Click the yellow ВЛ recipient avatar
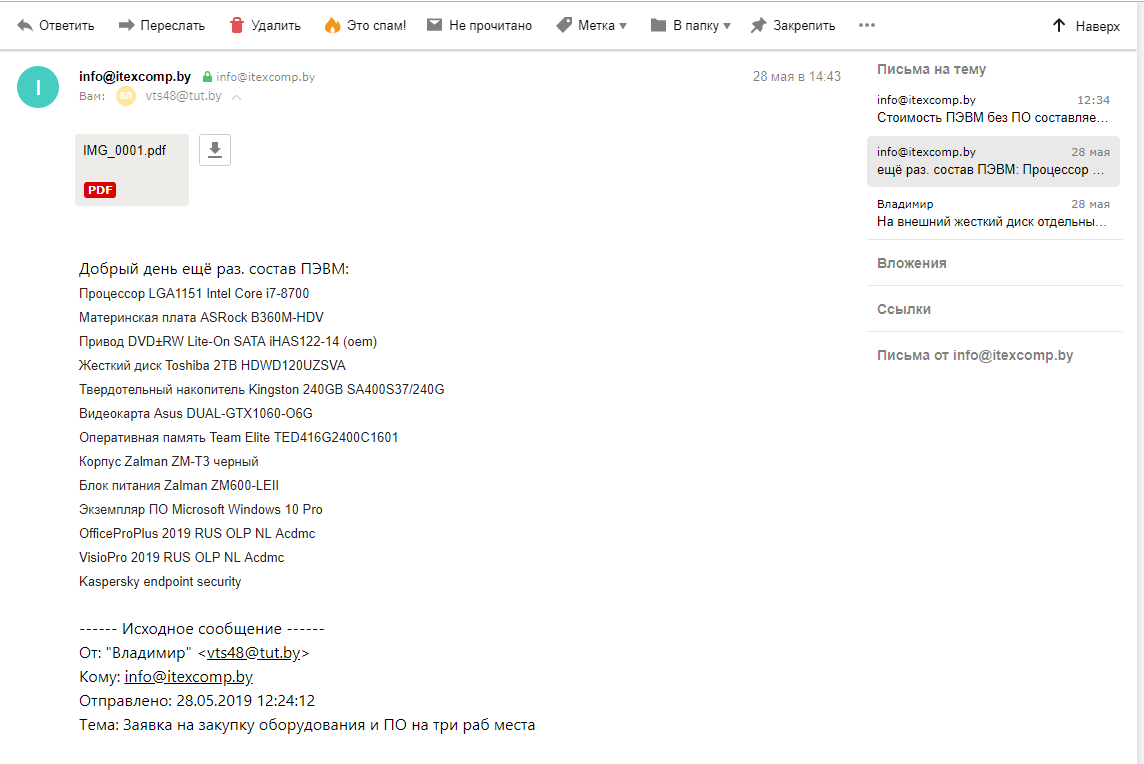Viewport: 1144px width, 764px height. (x=126, y=96)
